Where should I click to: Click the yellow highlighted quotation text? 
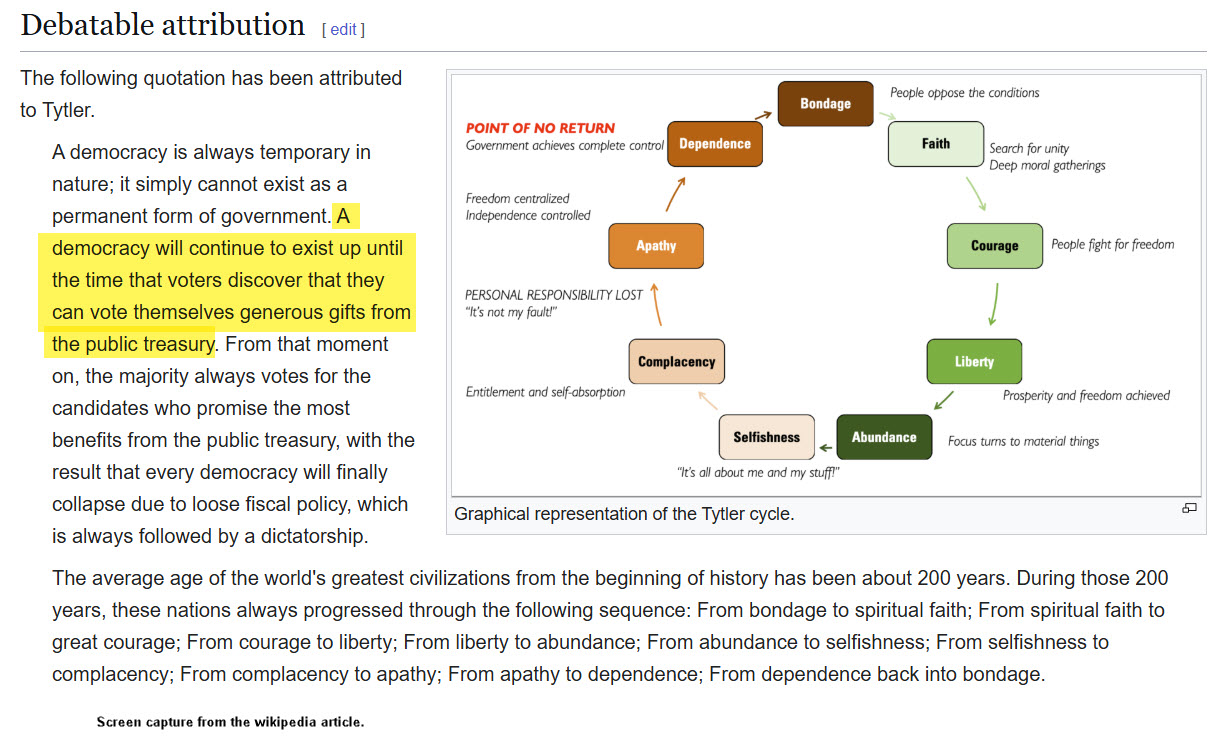click(x=229, y=280)
